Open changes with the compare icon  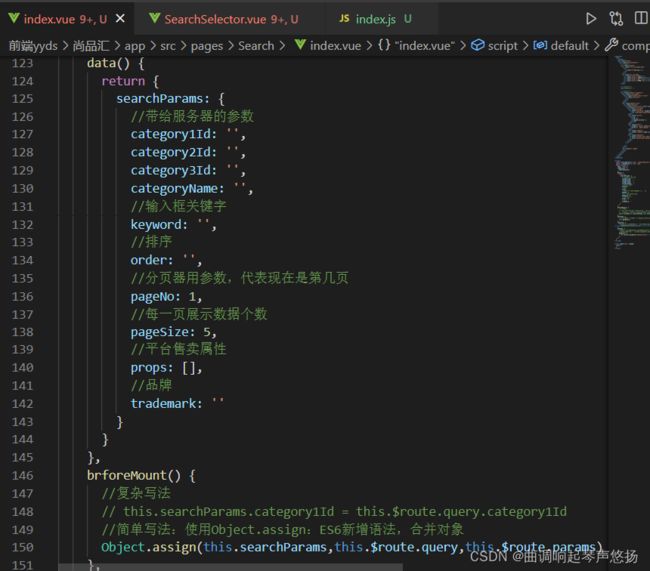click(x=616, y=19)
